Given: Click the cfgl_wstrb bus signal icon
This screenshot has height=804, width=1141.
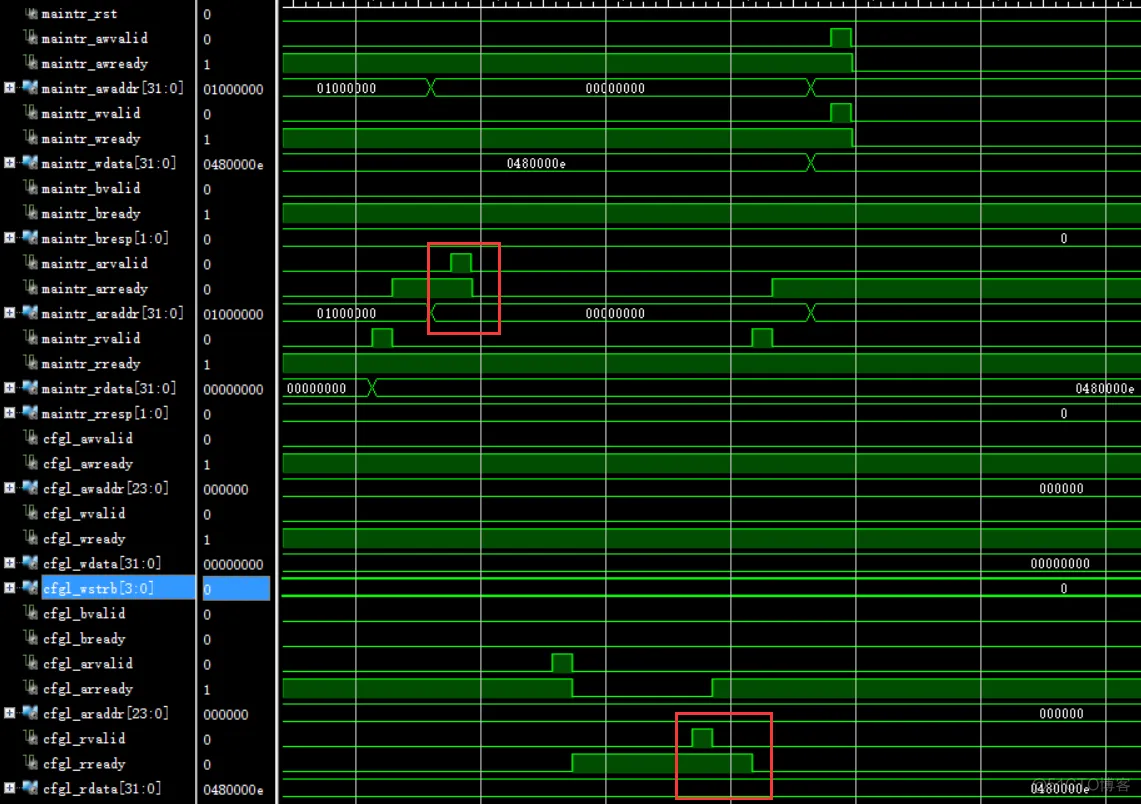Looking at the screenshot, I should 30,588.
